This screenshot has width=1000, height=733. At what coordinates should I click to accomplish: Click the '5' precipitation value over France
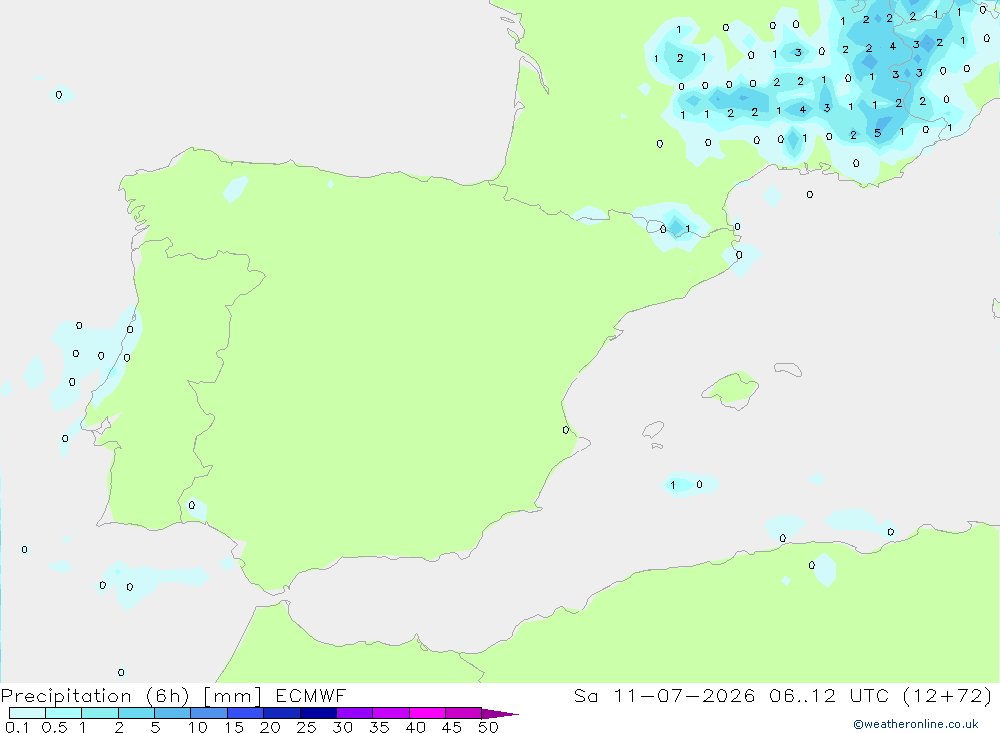click(x=878, y=133)
